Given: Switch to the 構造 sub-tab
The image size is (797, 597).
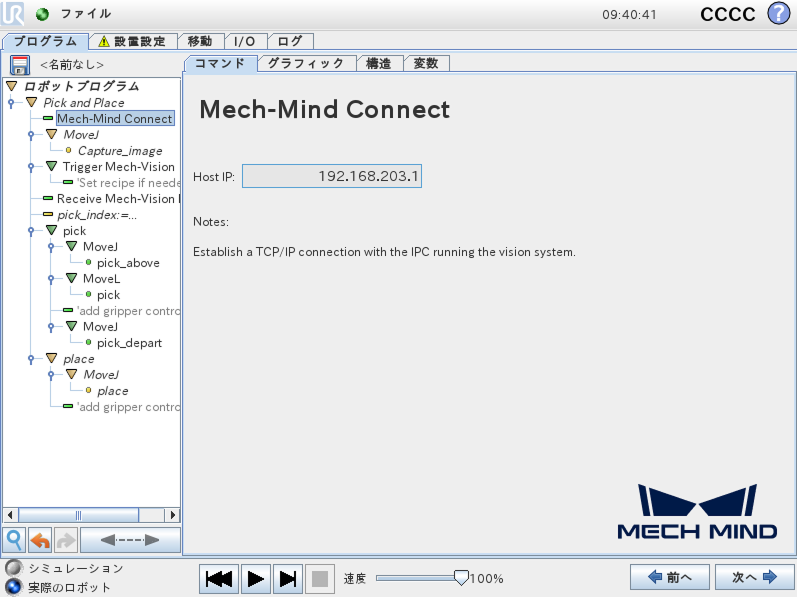Looking at the screenshot, I should [x=379, y=64].
